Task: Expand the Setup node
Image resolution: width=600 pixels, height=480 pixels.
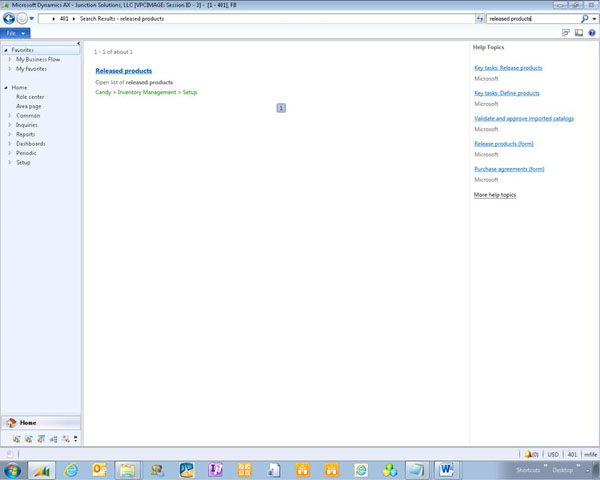Action: 10,162
